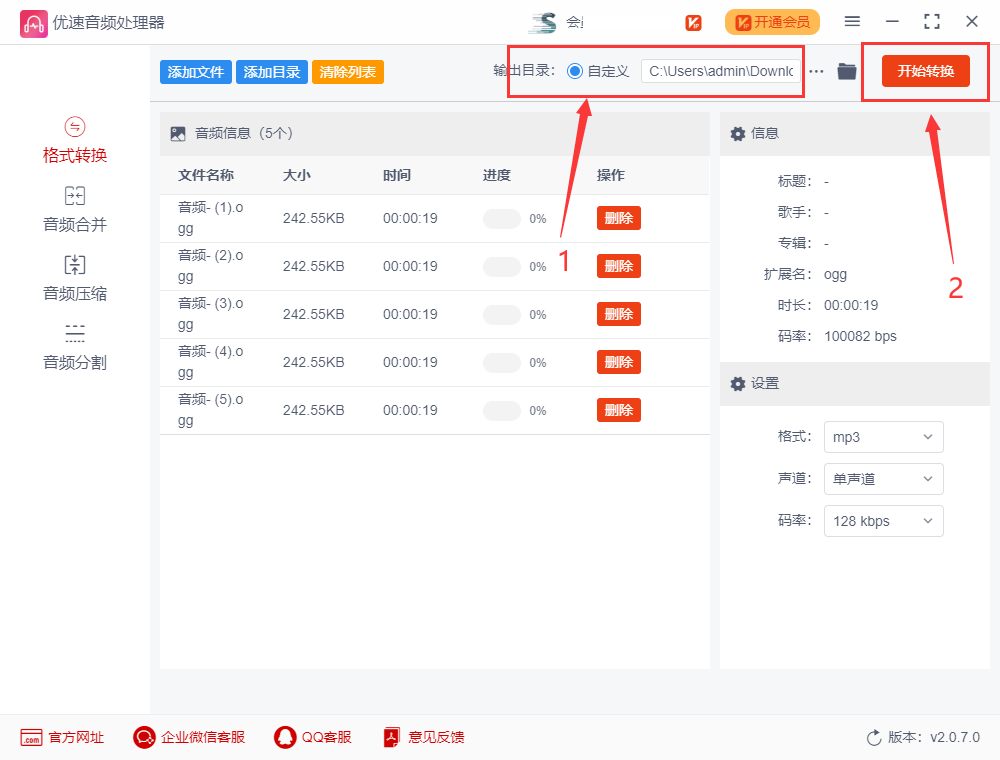Start conversion with the 开始转换 button
The image size is (1000, 760).
[x=925, y=71]
